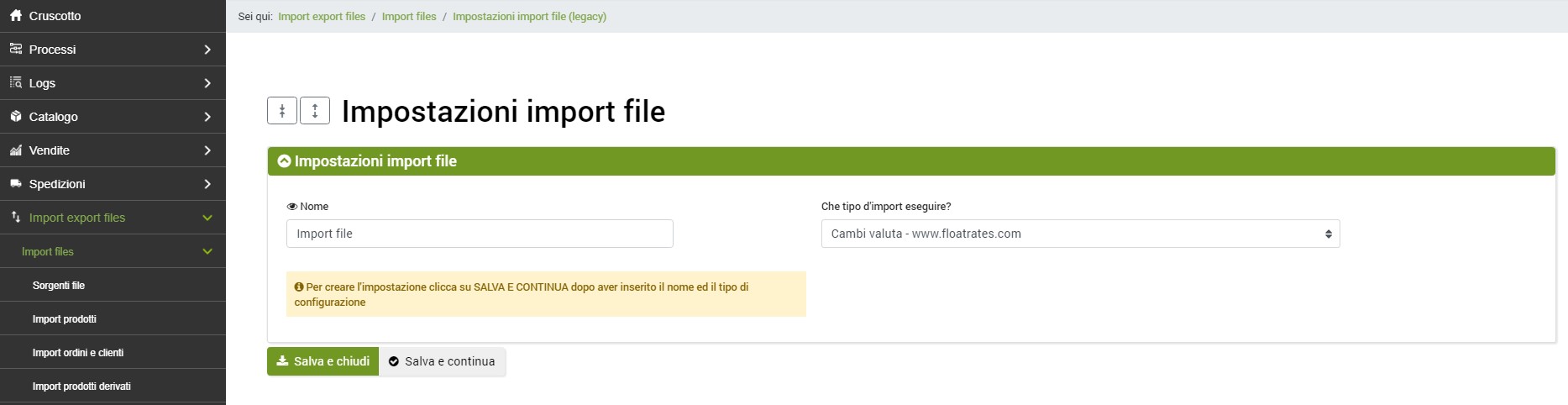The image size is (1568, 405).
Task: Open Import ordini e clienti item
Action: click(x=78, y=353)
